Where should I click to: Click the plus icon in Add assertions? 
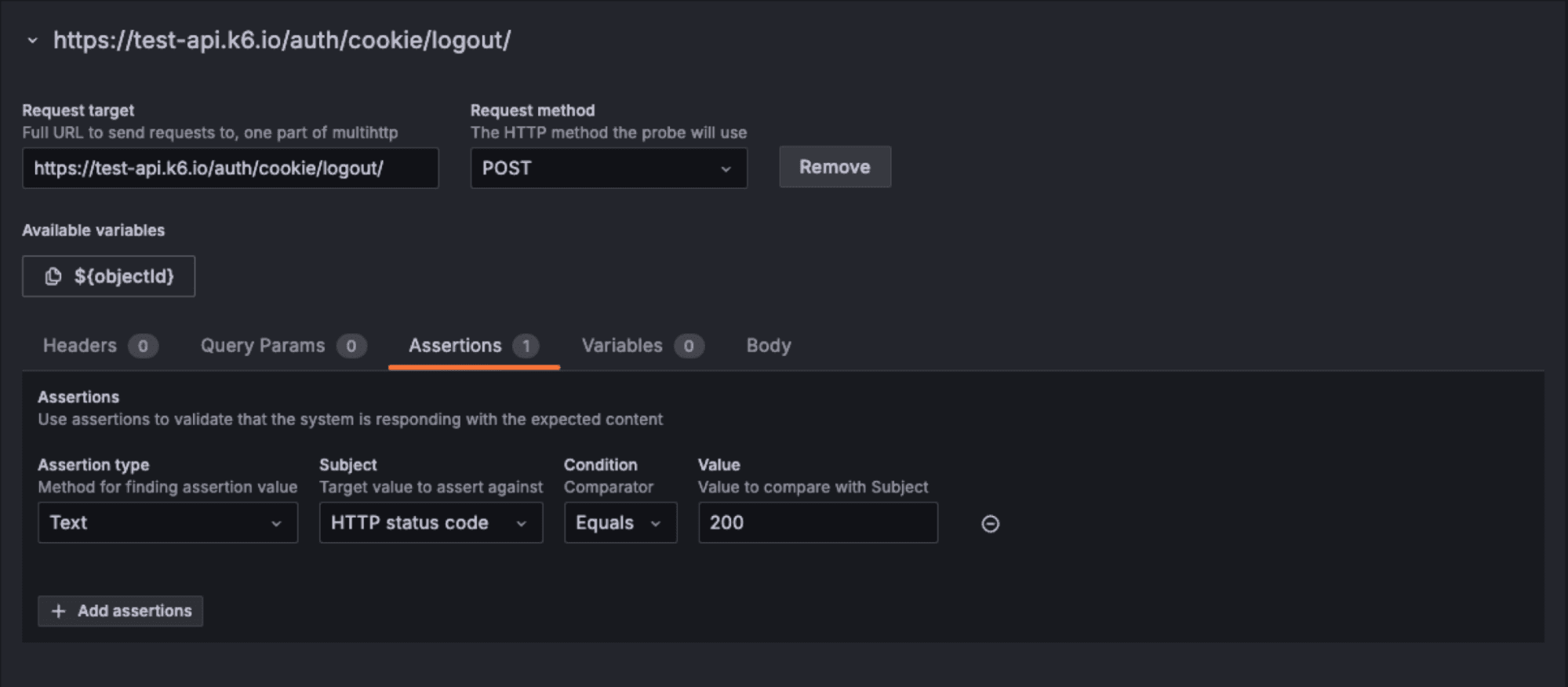57,611
